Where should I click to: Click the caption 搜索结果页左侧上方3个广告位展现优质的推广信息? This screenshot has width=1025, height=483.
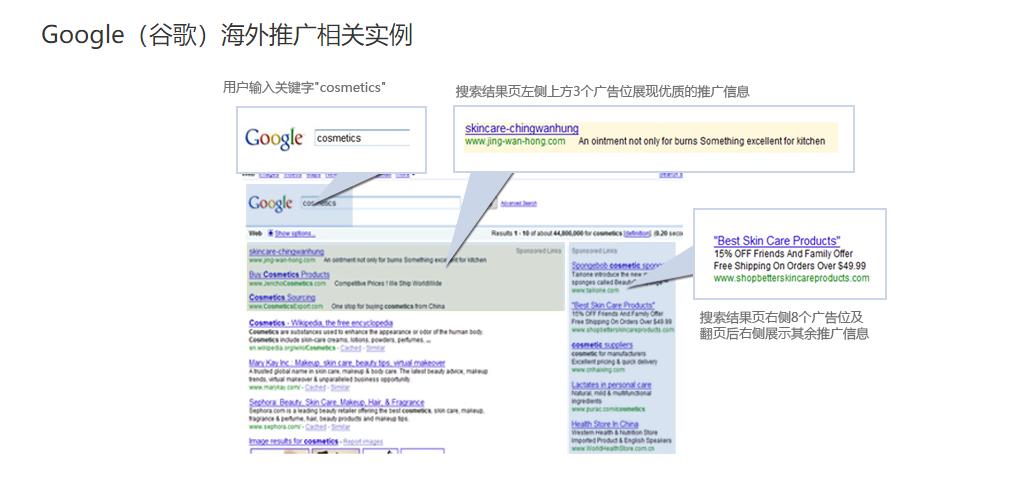602,92
